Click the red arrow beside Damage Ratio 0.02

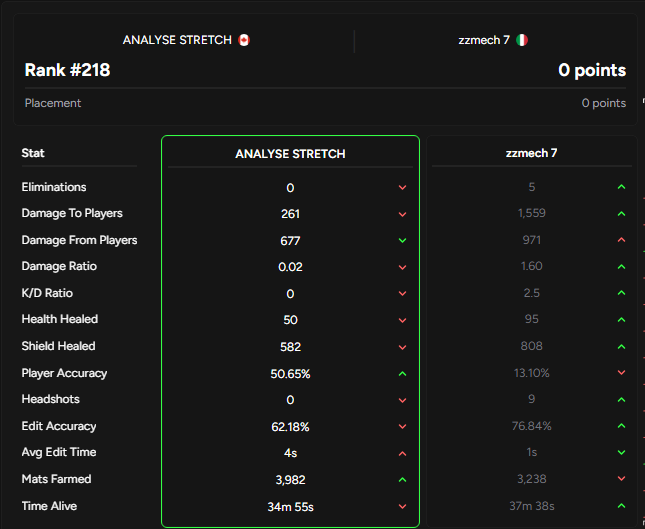(402, 267)
